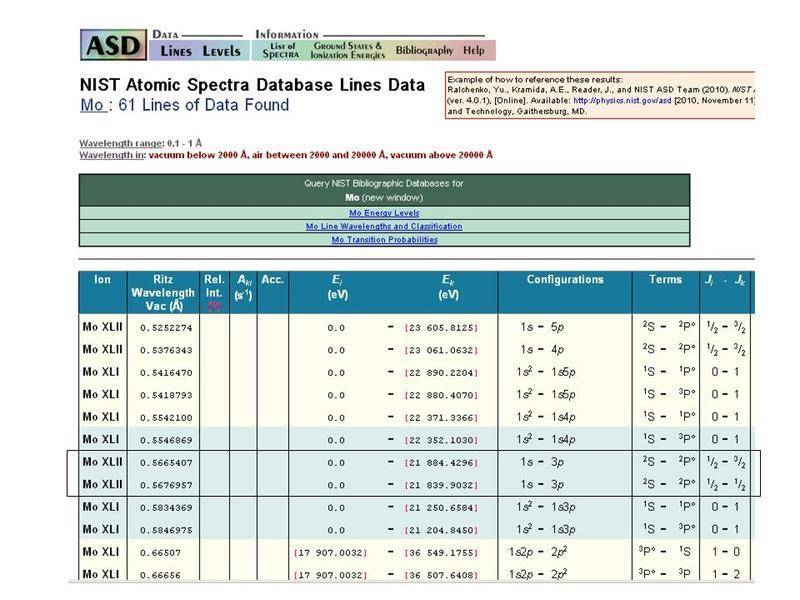
Task: Click the 61 Lines of Data Found heading
Action: pyautogui.click(x=204, y=105)
